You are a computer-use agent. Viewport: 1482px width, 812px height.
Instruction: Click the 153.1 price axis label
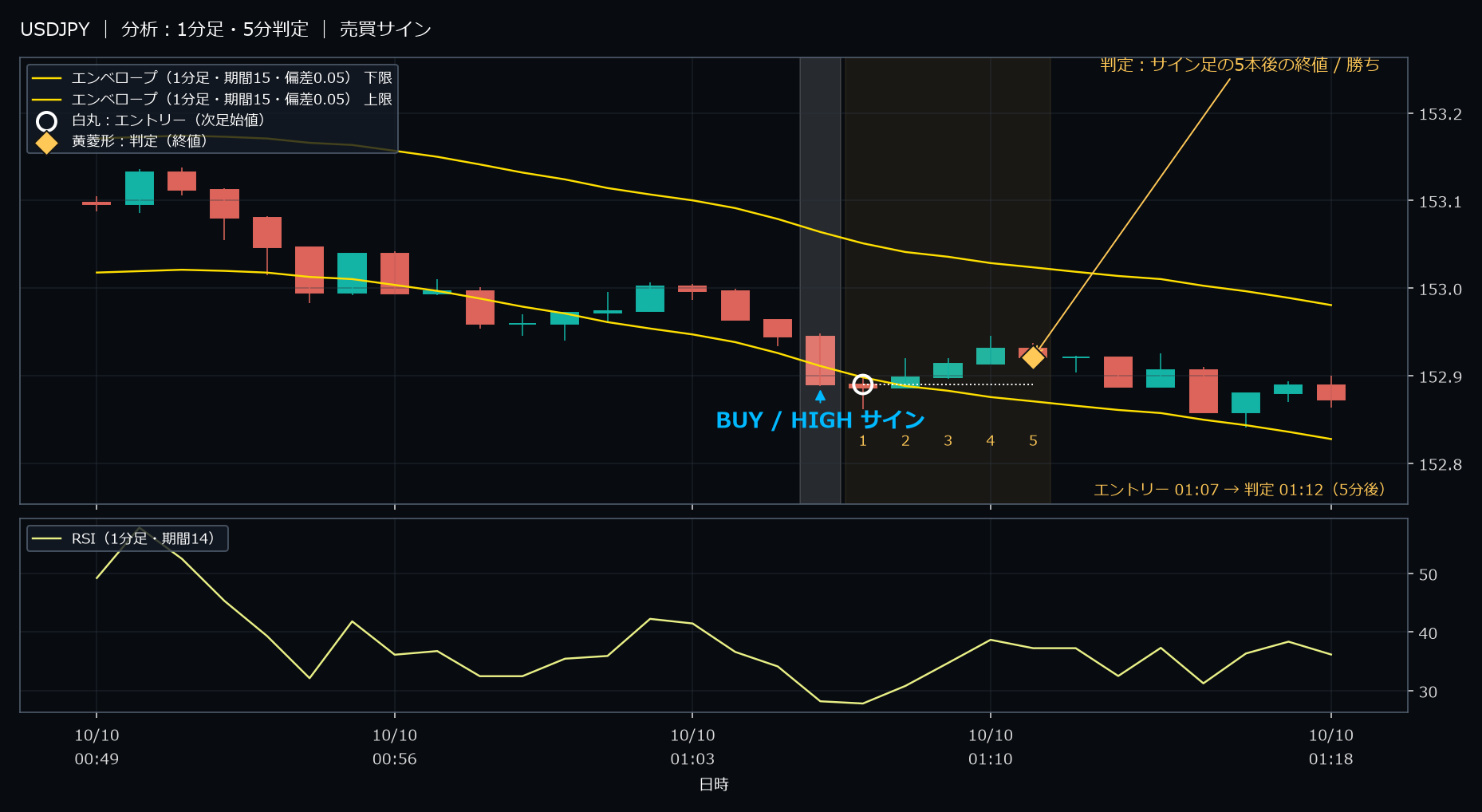pos(1440,202)
